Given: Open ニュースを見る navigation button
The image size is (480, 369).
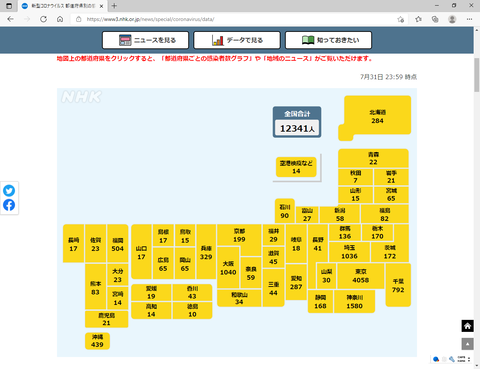Looking at the screenshot, I should pyautogui.click(x=146, y=40).
